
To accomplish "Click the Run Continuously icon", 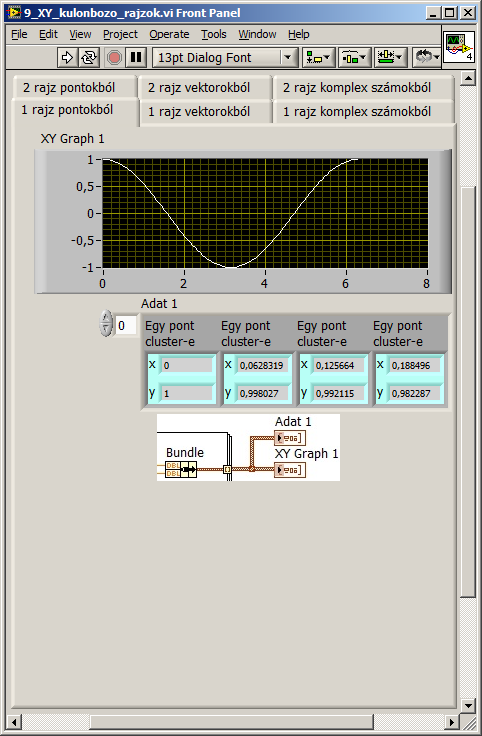I will pyautogui.click(x=88, y=58).
